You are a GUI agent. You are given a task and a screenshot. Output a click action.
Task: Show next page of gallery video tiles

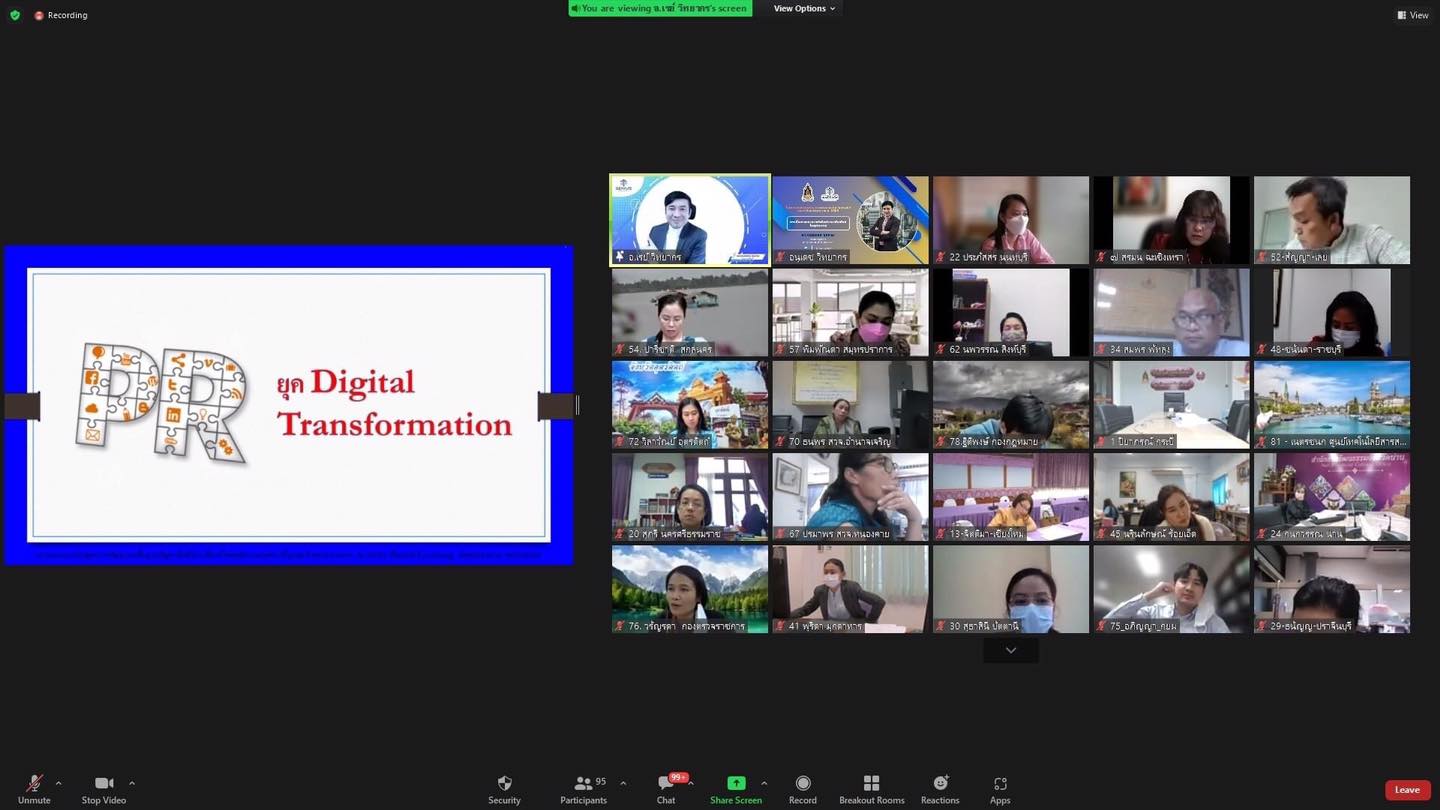[x=1010, y=650]
